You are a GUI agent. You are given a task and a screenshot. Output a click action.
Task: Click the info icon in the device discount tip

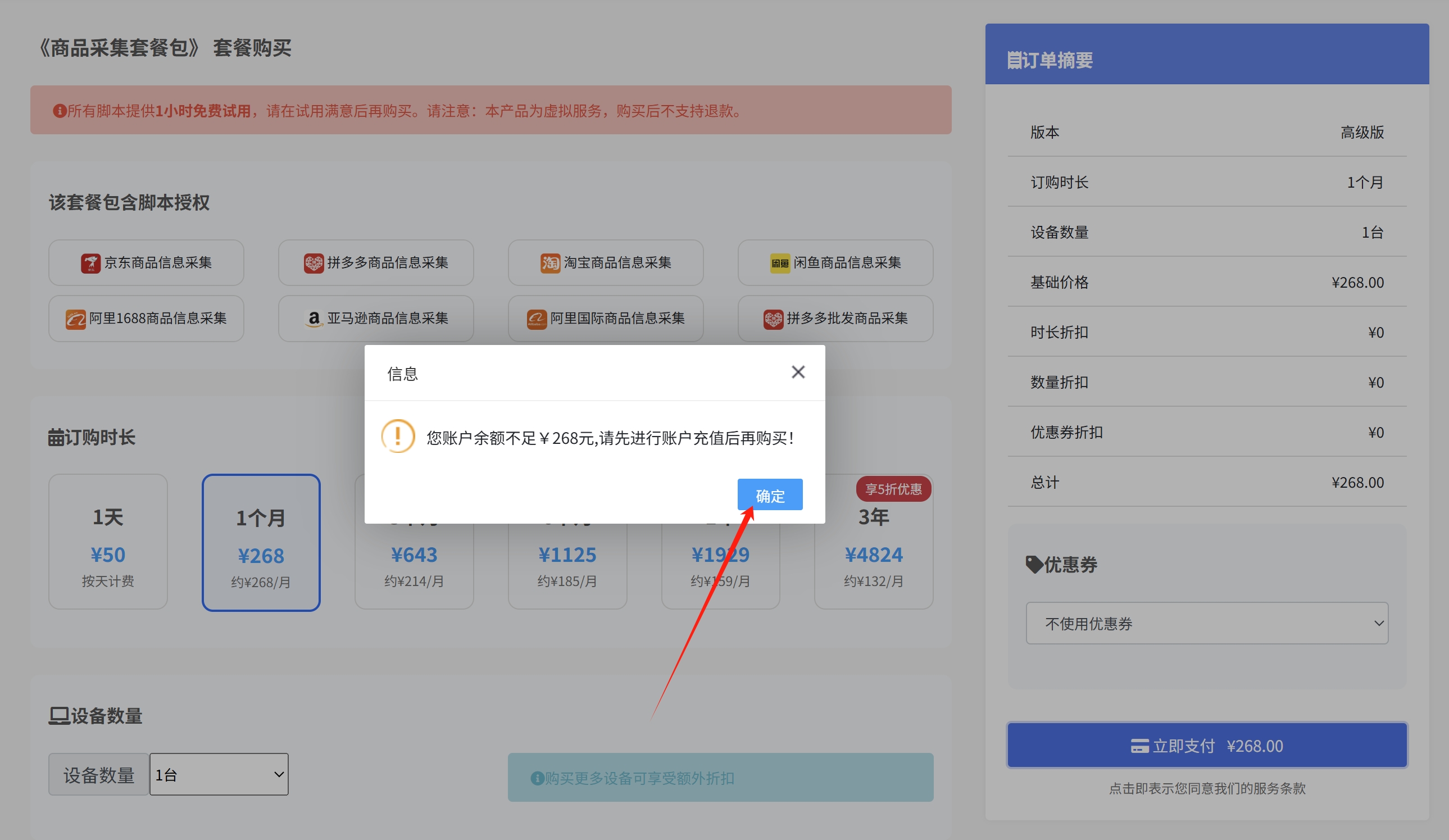(x=537, y=778)
